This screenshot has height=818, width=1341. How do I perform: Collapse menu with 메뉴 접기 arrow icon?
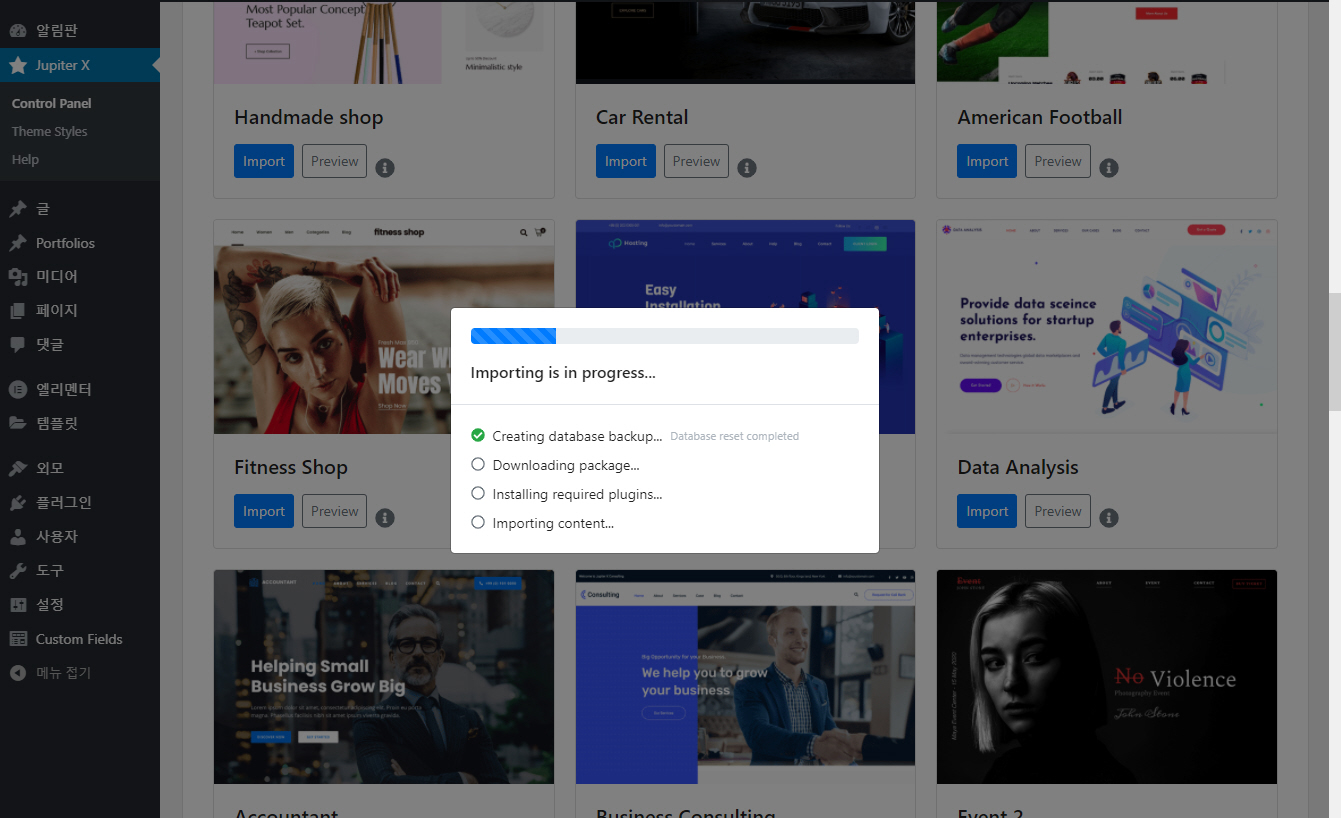(x=18, y=673)
